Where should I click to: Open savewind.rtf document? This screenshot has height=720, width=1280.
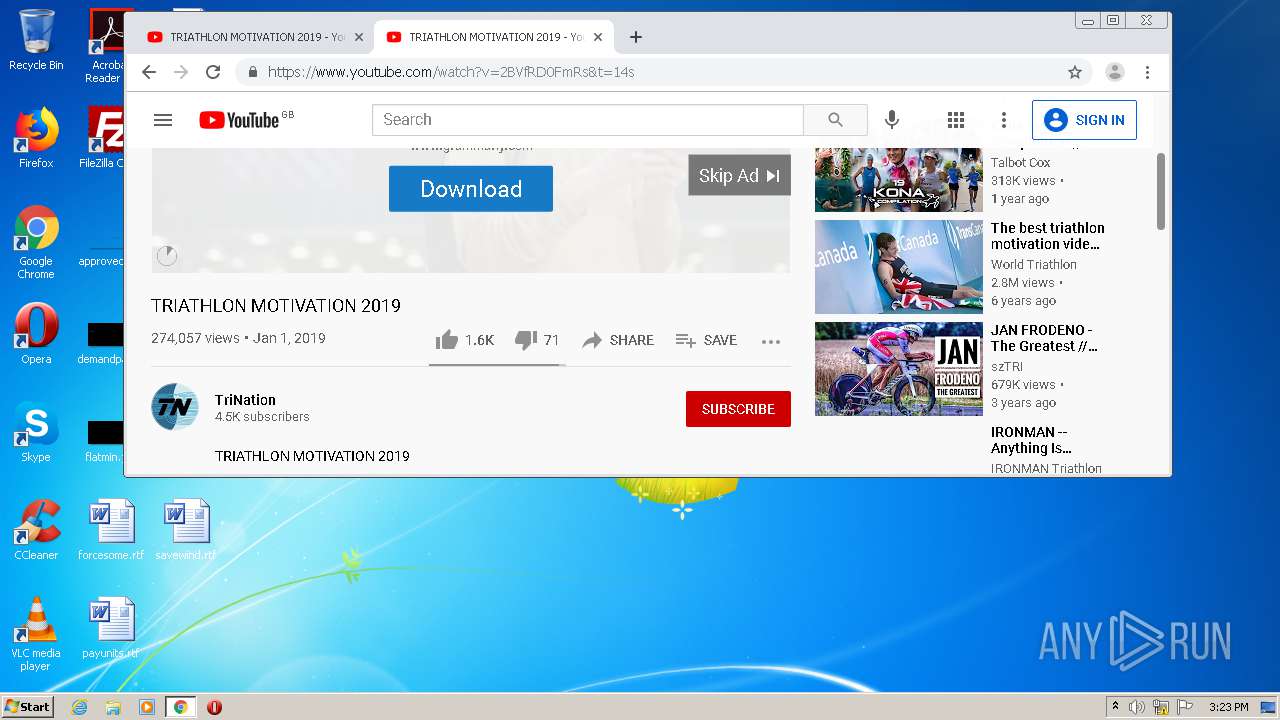(186, 530)
